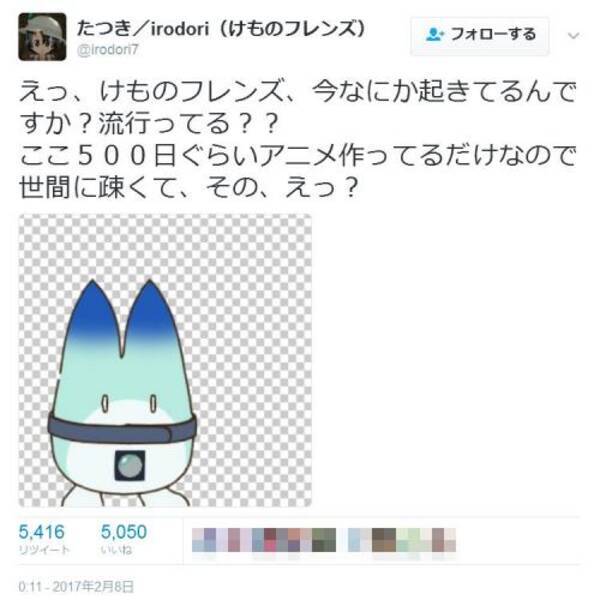Open the @irodori7 handle link
The height and width of the screenshot is (600, 600).
pyautogui.click(x=107, y=50)
